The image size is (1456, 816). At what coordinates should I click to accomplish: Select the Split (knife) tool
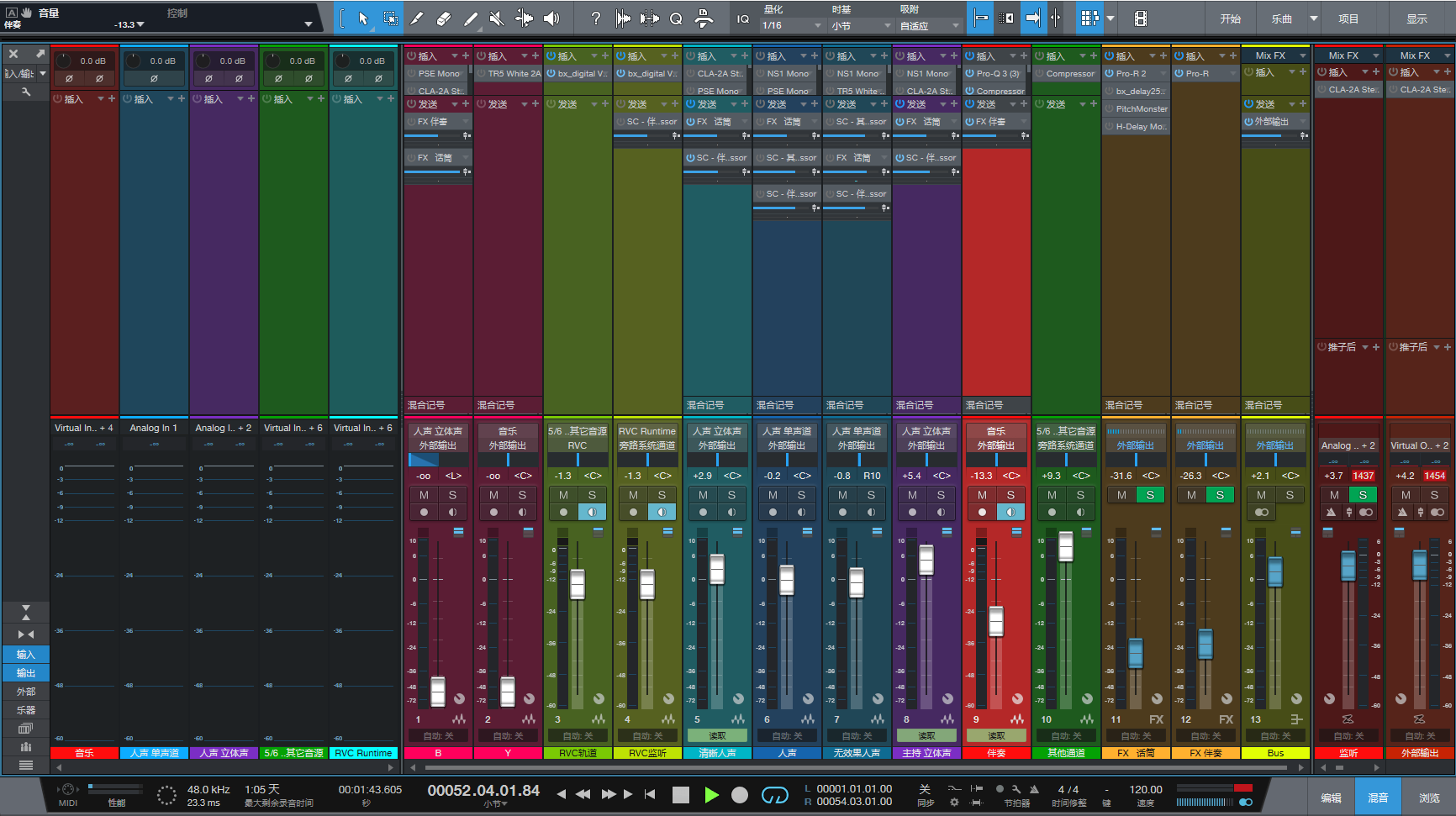pyautogui.click(x=416, y=18)
